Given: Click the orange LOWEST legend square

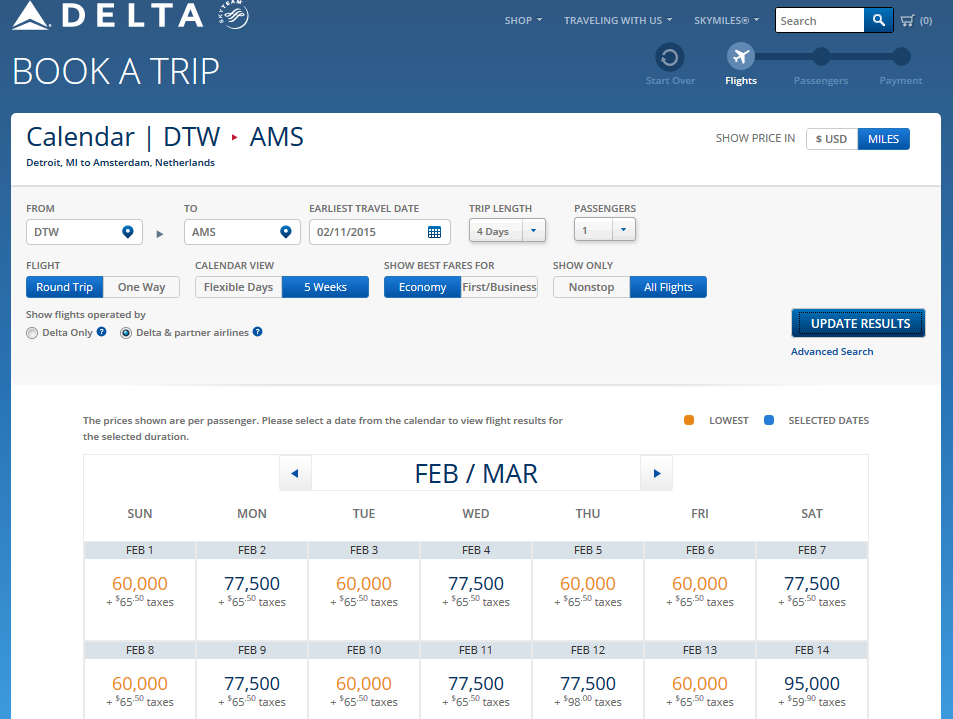Looking at the screenshot, I should pos(688,420).
